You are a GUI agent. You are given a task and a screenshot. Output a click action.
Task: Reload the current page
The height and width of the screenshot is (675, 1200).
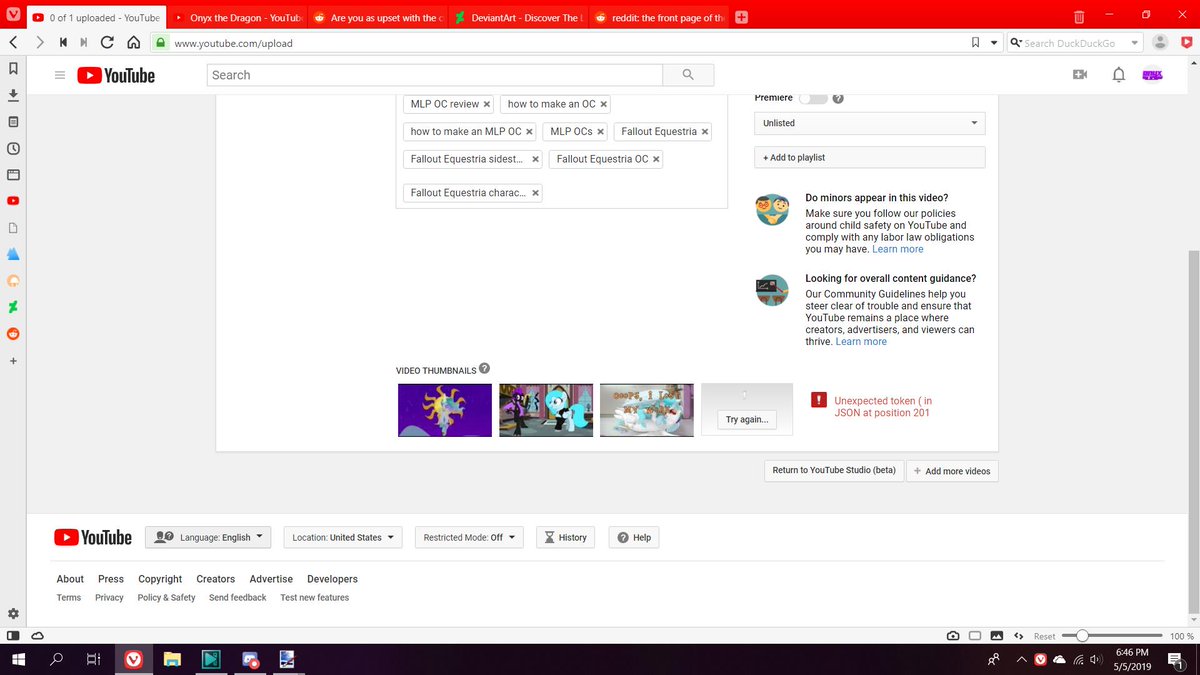(107, 43)
